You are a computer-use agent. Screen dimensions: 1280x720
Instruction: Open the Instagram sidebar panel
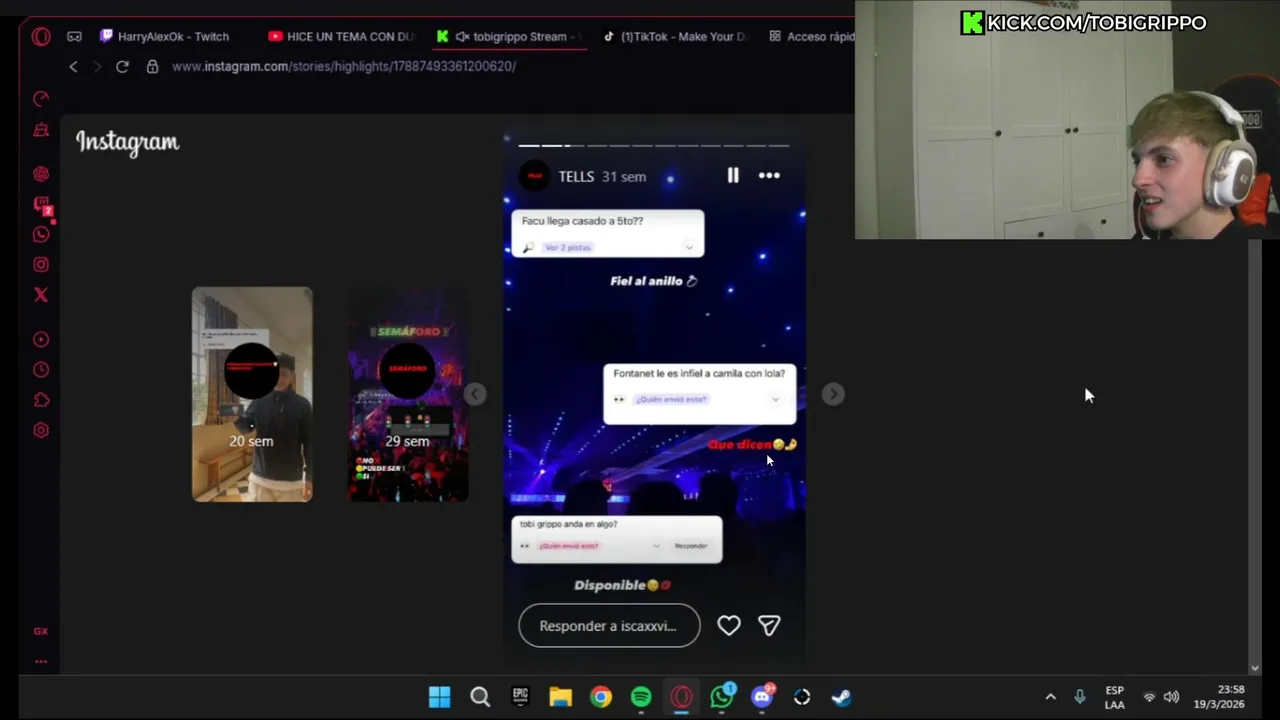point(41,264)
